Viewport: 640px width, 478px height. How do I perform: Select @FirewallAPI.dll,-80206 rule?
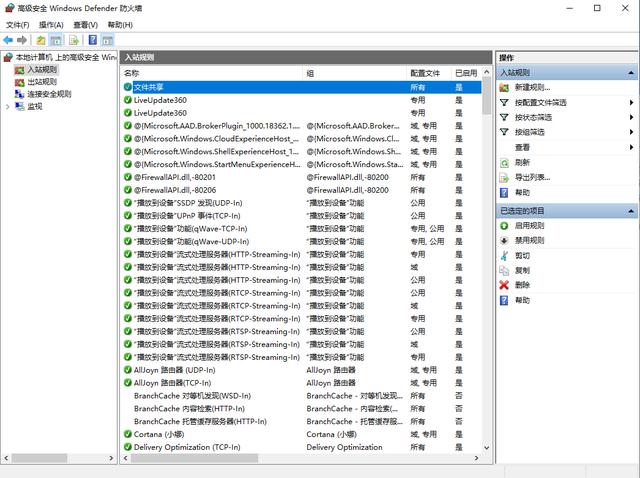[302, 190]
